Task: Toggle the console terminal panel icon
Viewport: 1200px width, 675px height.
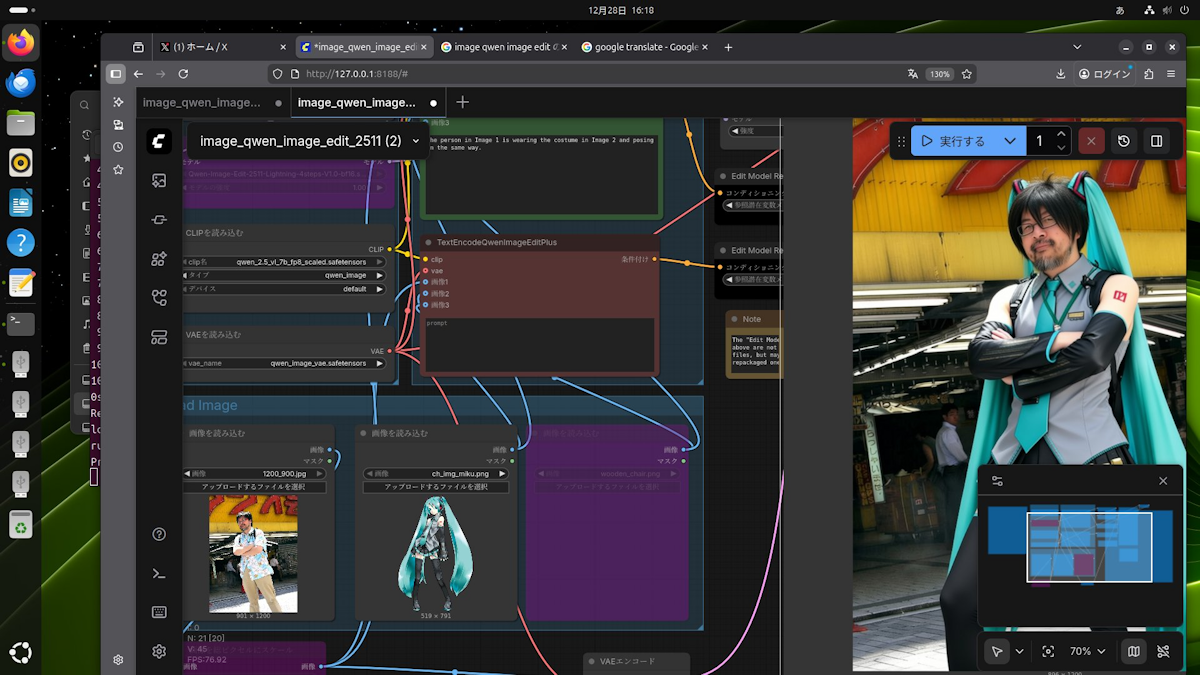Action: tap(159, 573)
